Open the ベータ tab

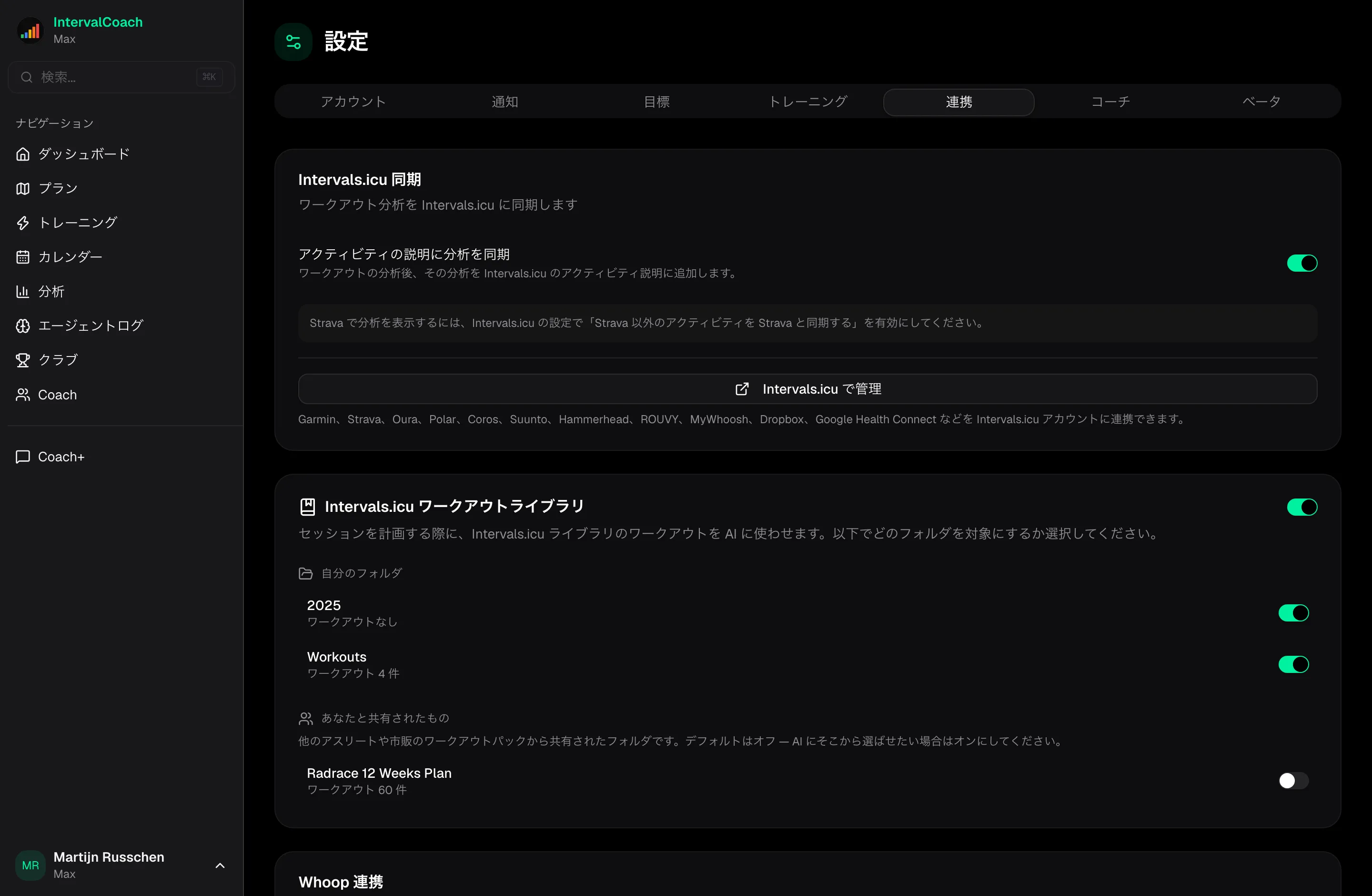(1261, 102)
